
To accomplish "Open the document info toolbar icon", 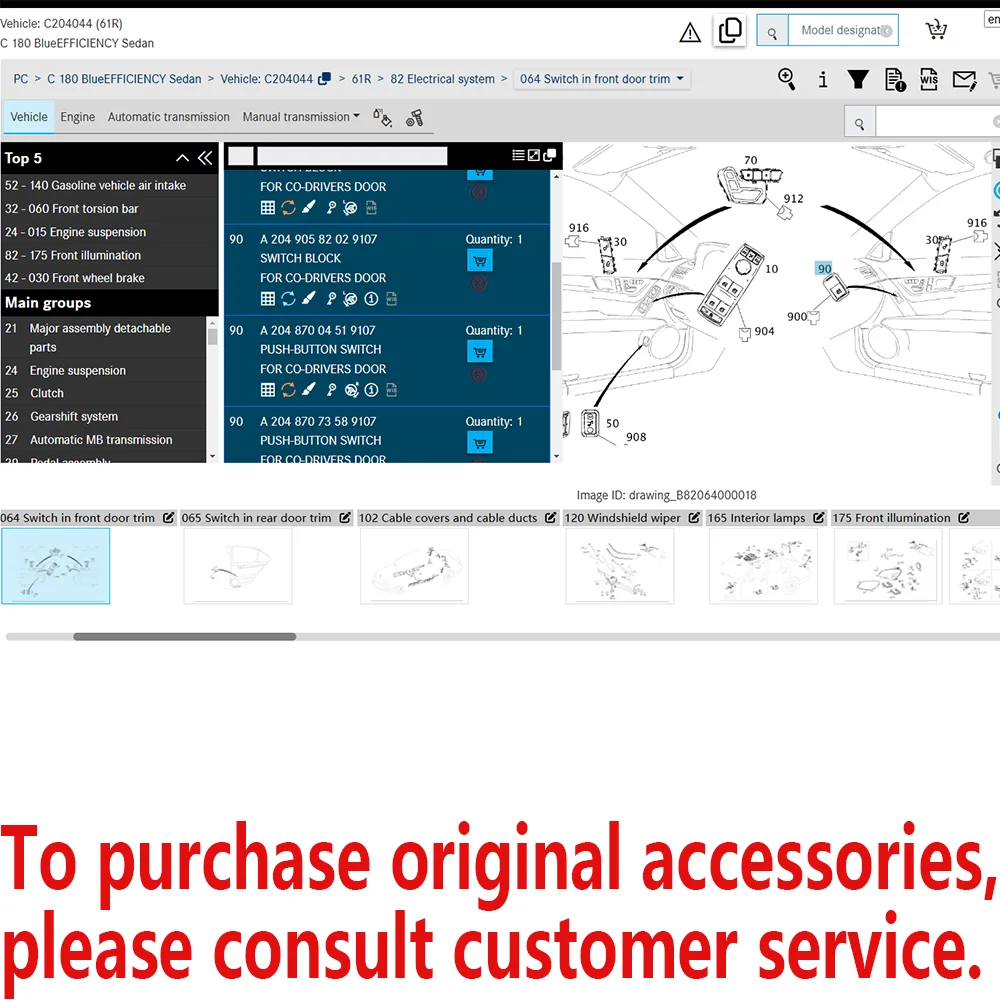I will point(895,80).
